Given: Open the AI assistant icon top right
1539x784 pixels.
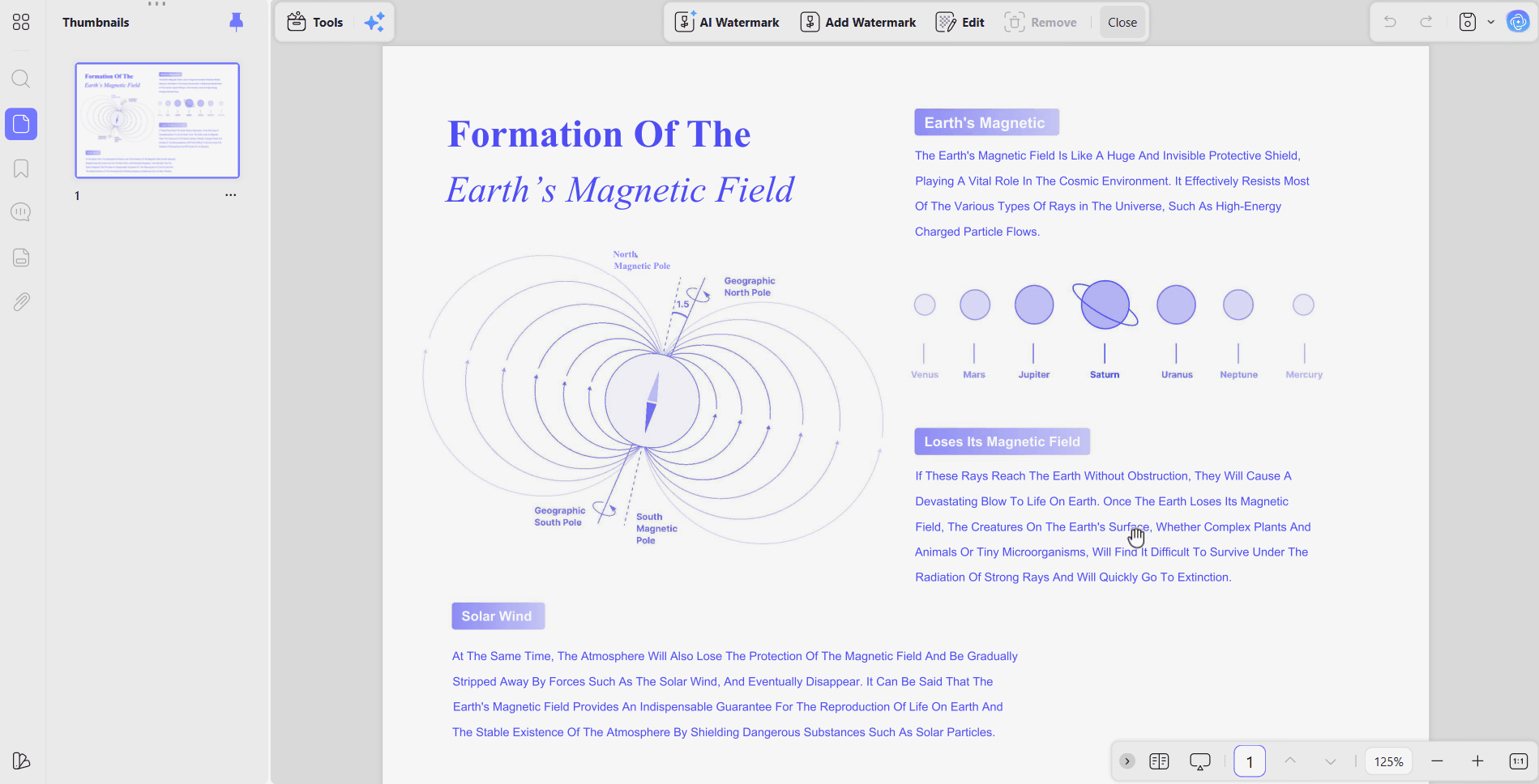Looking at the screenshot, I should click(1517, 22).
